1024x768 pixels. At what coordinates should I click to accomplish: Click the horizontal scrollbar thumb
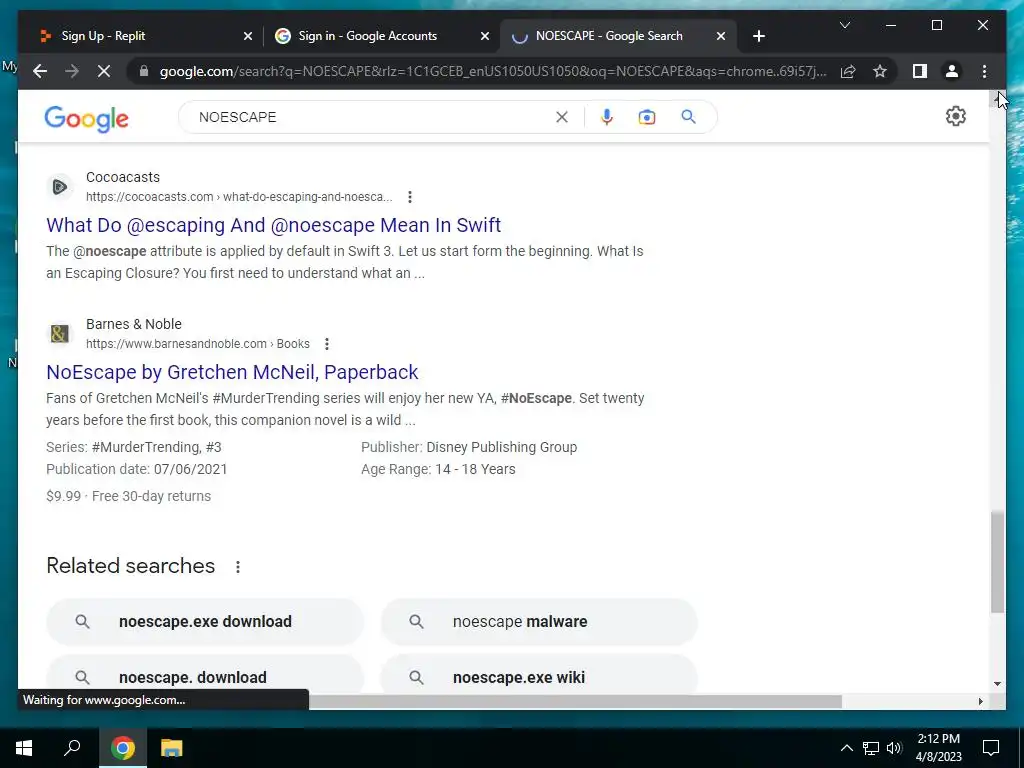[575, 701]
